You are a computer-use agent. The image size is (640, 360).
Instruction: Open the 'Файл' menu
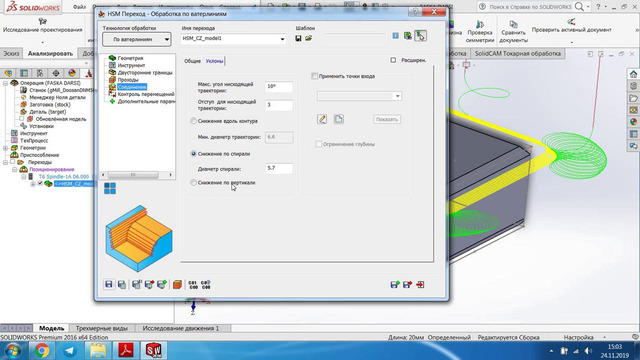[79, 7]
